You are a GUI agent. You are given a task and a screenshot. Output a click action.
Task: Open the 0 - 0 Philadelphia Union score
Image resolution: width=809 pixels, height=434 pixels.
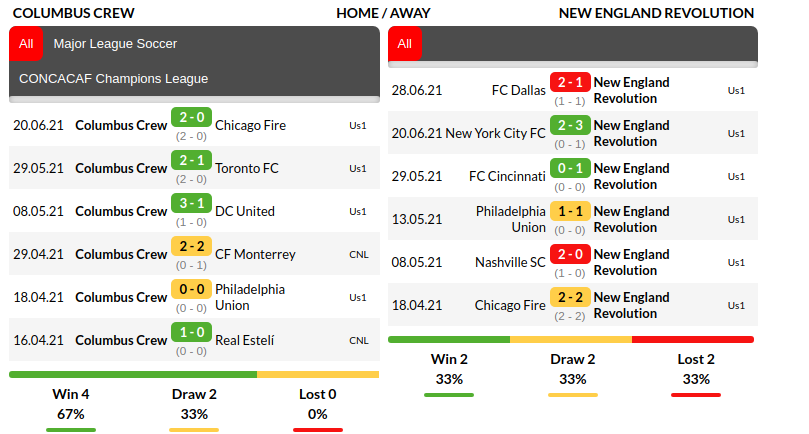(x=190, y=290)
